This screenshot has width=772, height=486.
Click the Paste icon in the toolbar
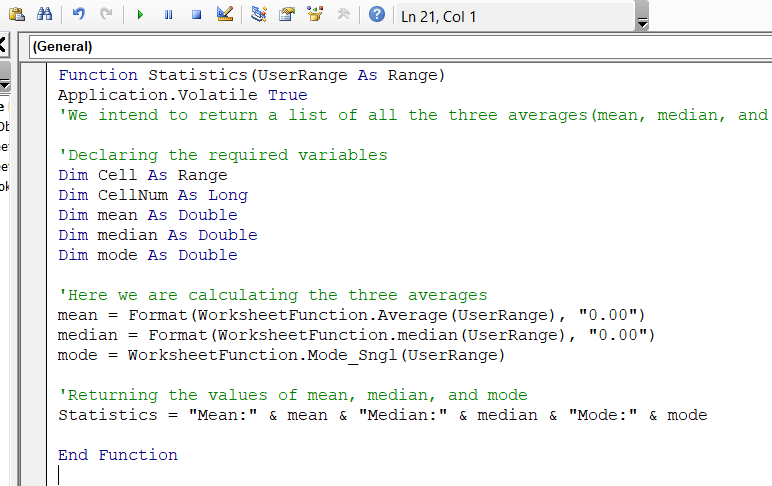pyautogui.click(x=17, y=15)
